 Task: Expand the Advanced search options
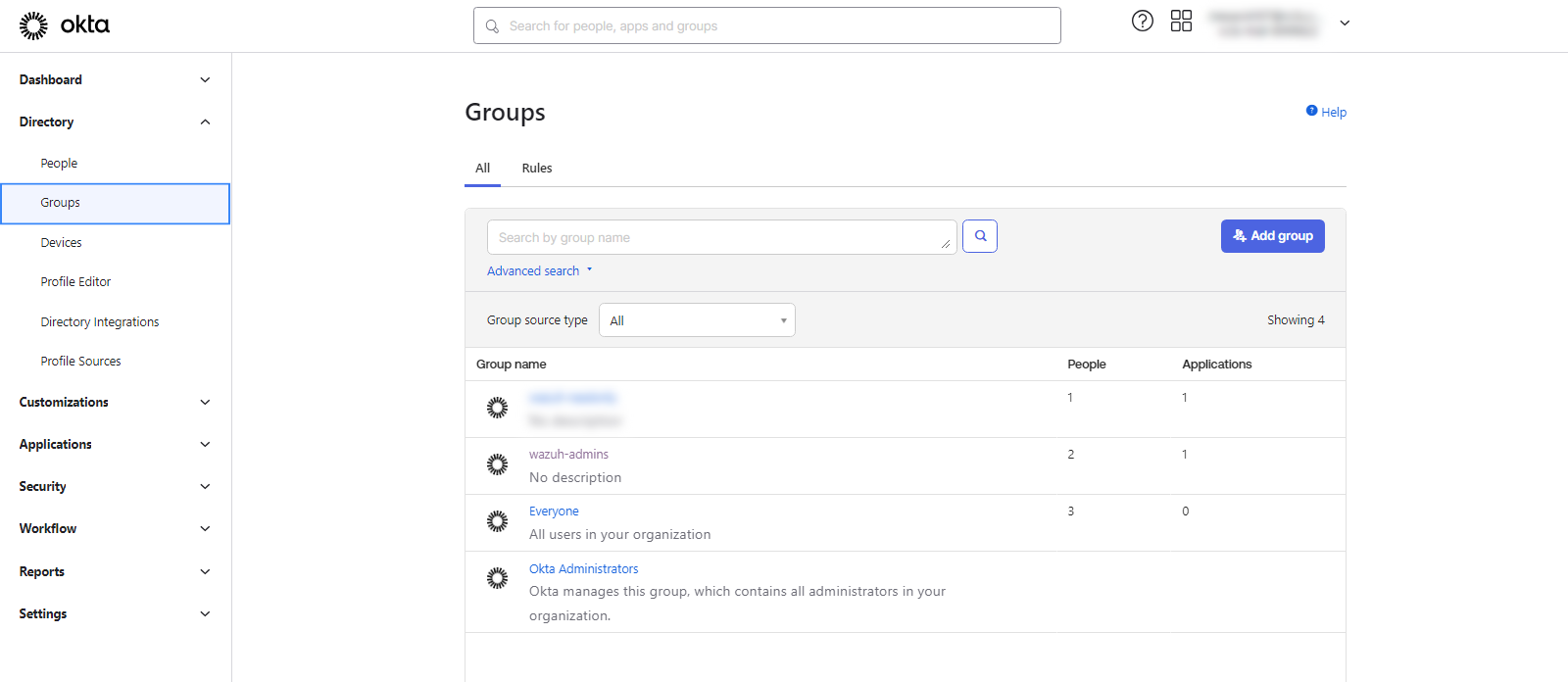pos(539,271)
